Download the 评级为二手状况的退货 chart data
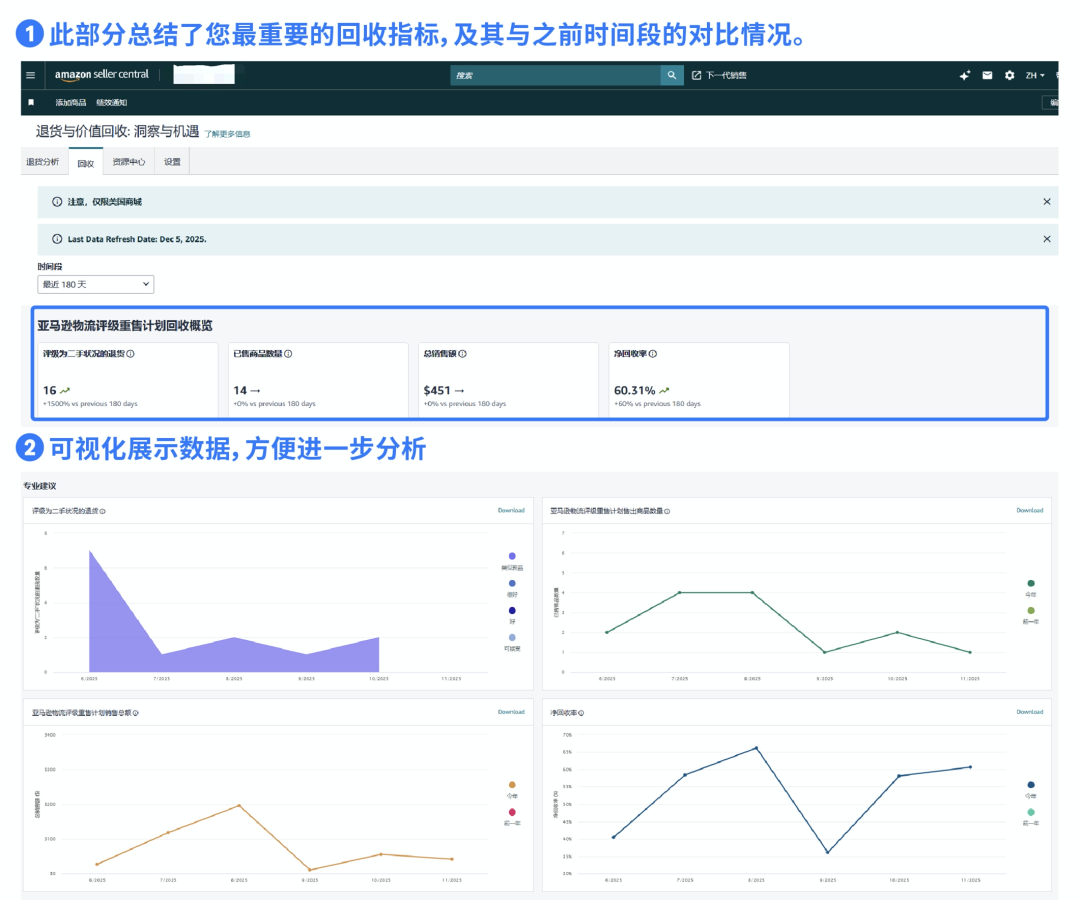Viewport: 1080px width, 900px height. (511, 510)
